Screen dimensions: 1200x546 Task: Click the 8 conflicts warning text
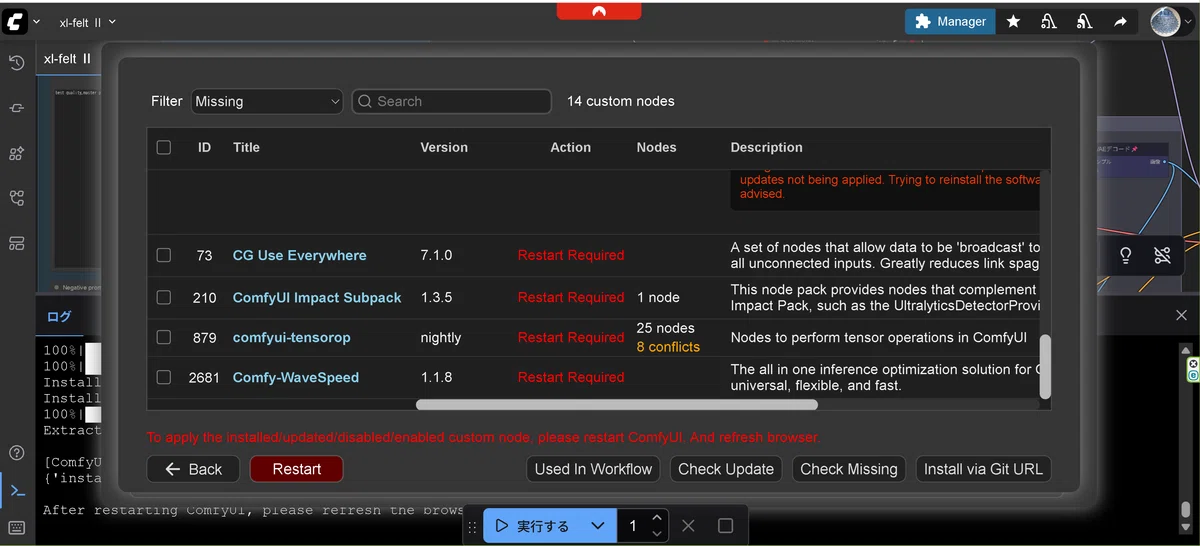(668, 347)
